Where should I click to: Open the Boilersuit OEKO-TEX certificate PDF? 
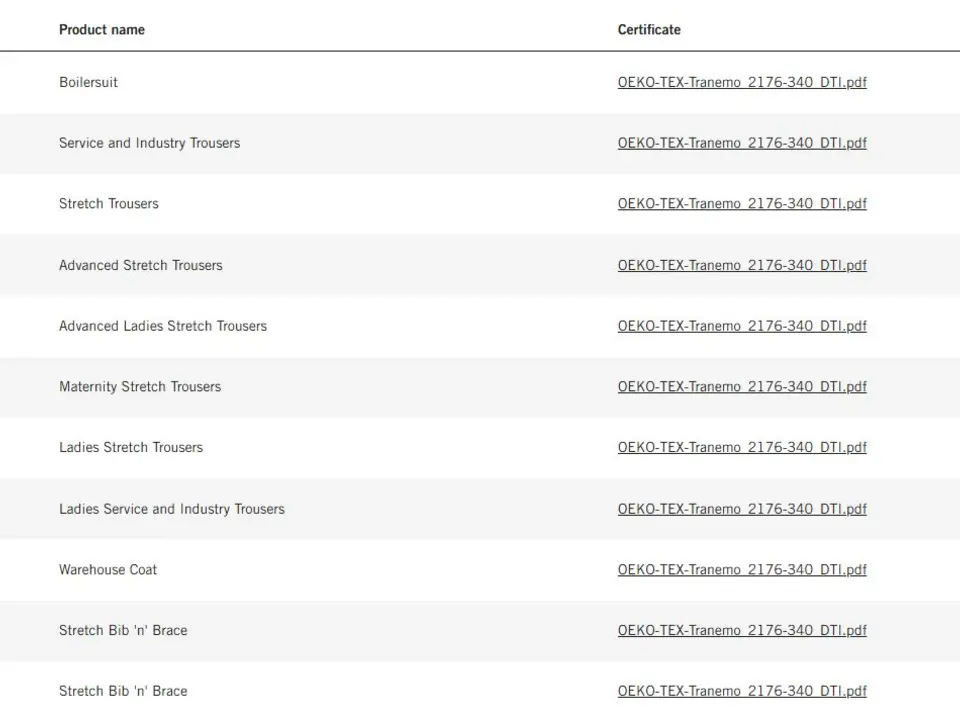point(742,82)
